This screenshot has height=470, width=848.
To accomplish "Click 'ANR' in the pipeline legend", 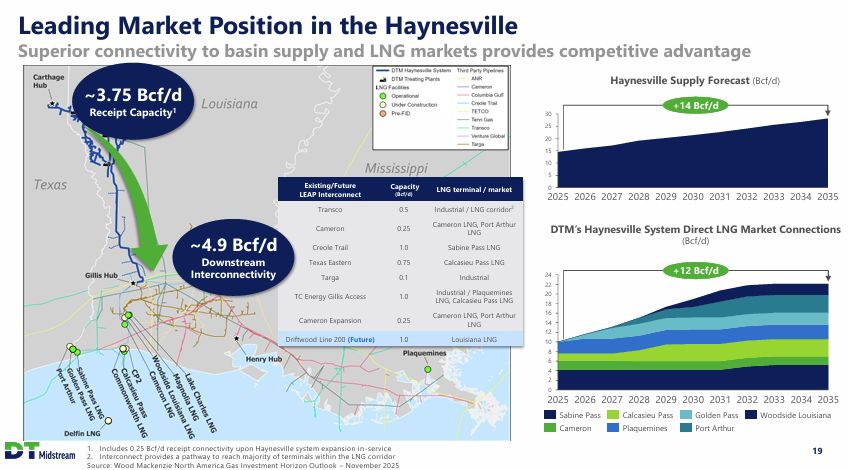I will pyautogui.click(x=476, y=78).
